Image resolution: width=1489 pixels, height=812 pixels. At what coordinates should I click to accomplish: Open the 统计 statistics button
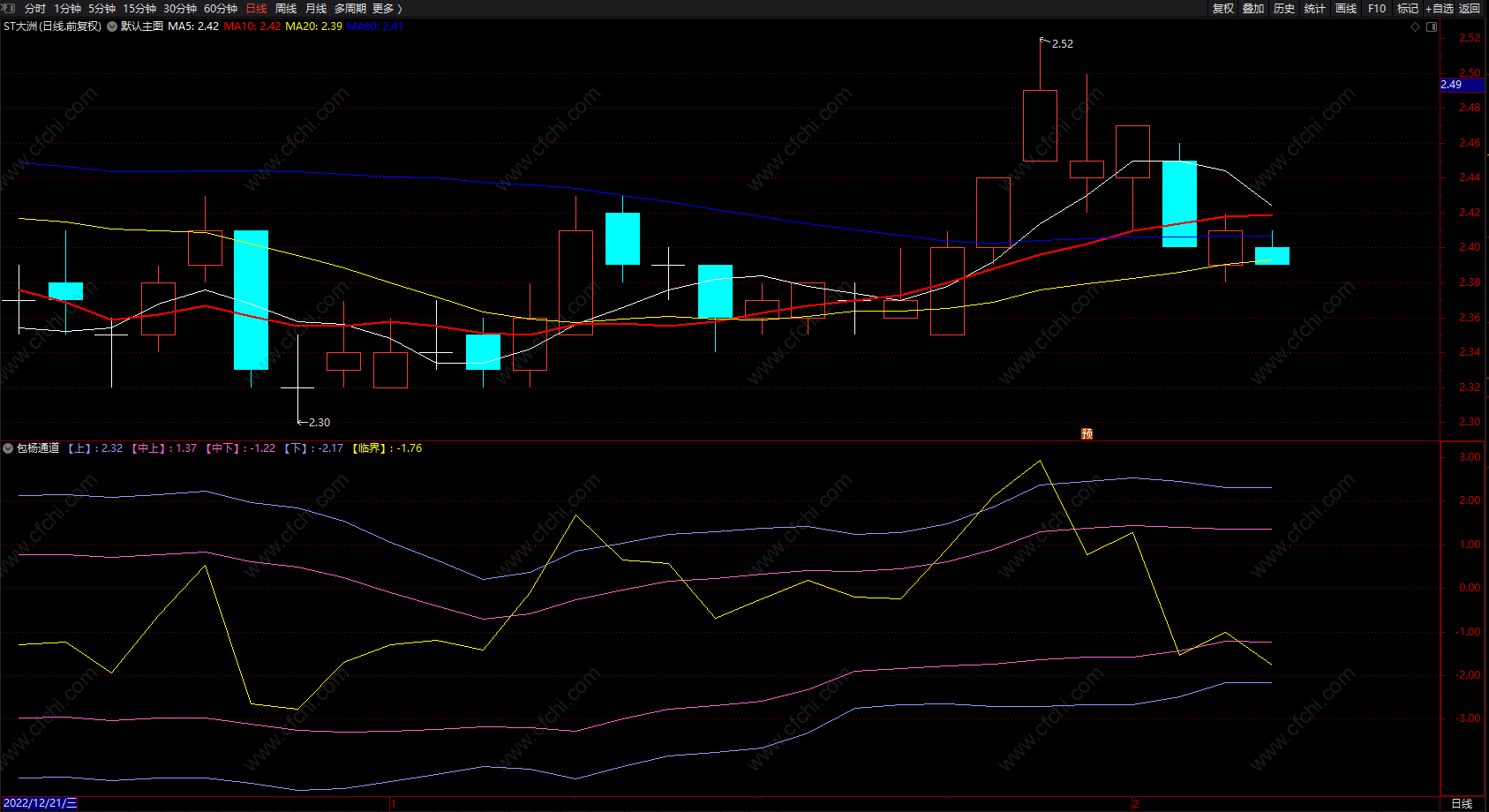(x=1315, y=8)
